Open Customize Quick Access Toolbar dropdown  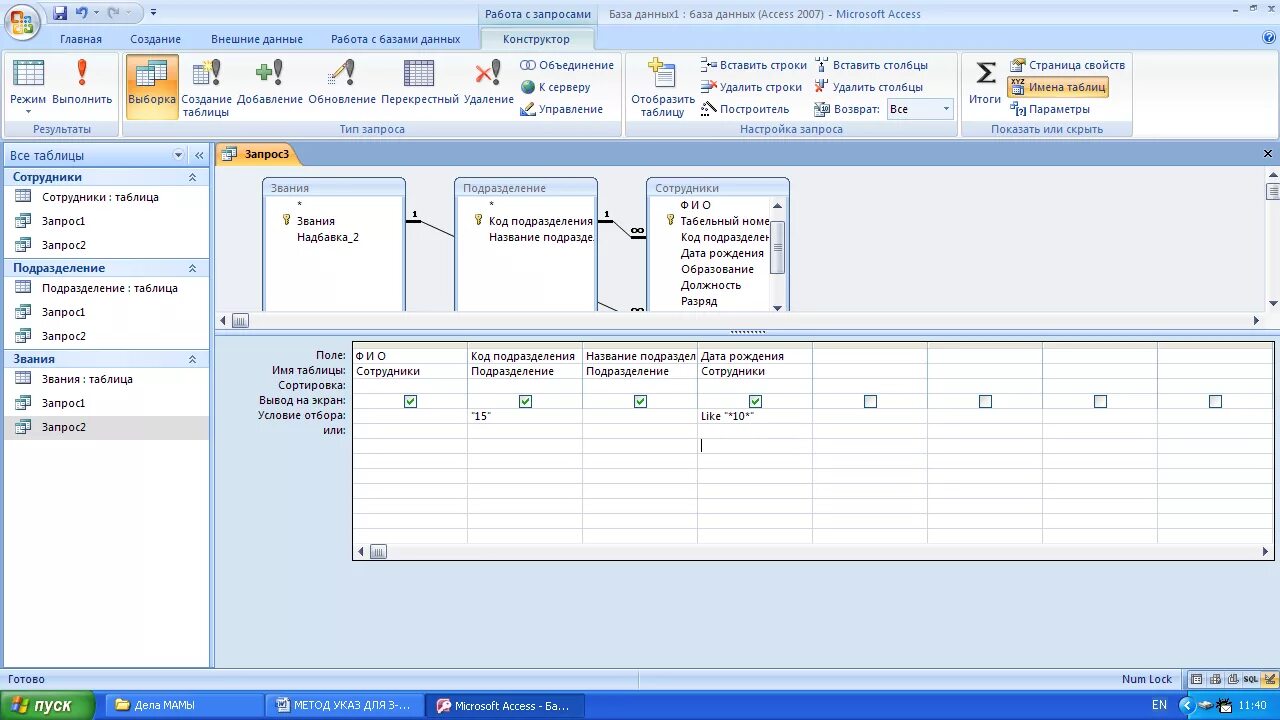154,13
